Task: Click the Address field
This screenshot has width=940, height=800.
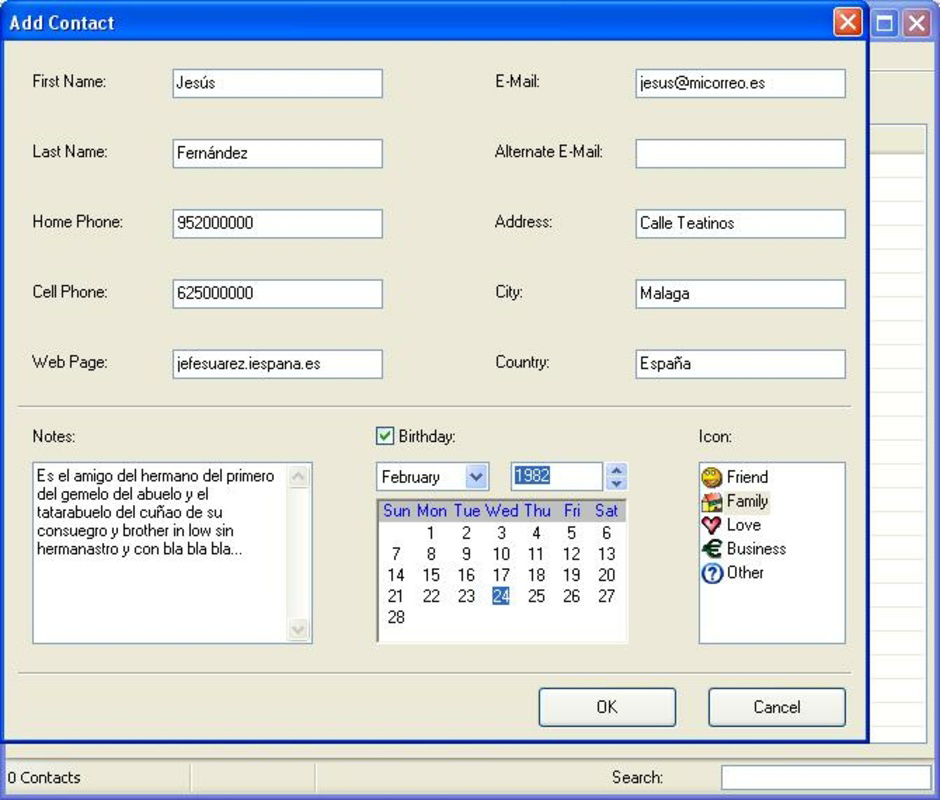Action: (740, 224)
